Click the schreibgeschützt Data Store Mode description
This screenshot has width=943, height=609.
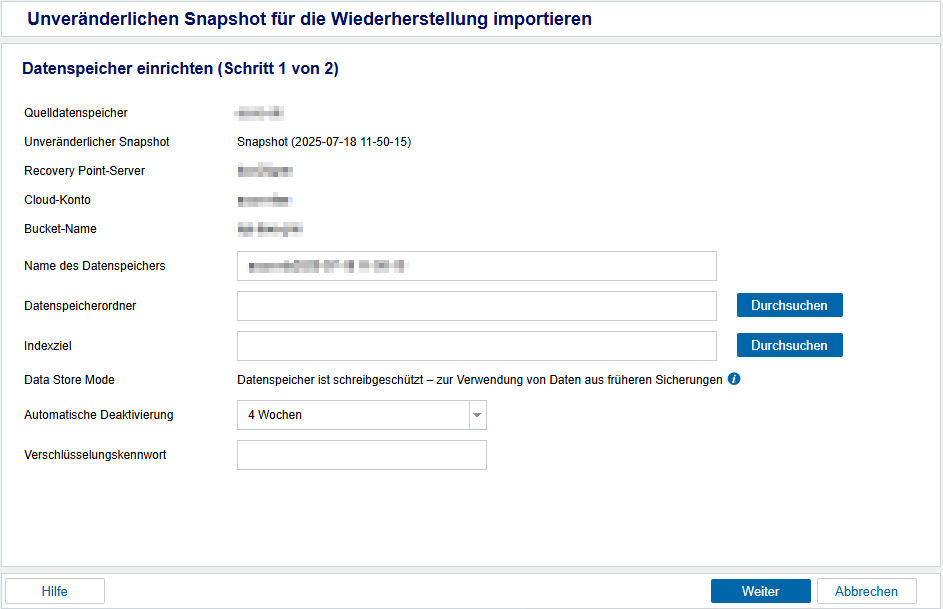point(479,380)
